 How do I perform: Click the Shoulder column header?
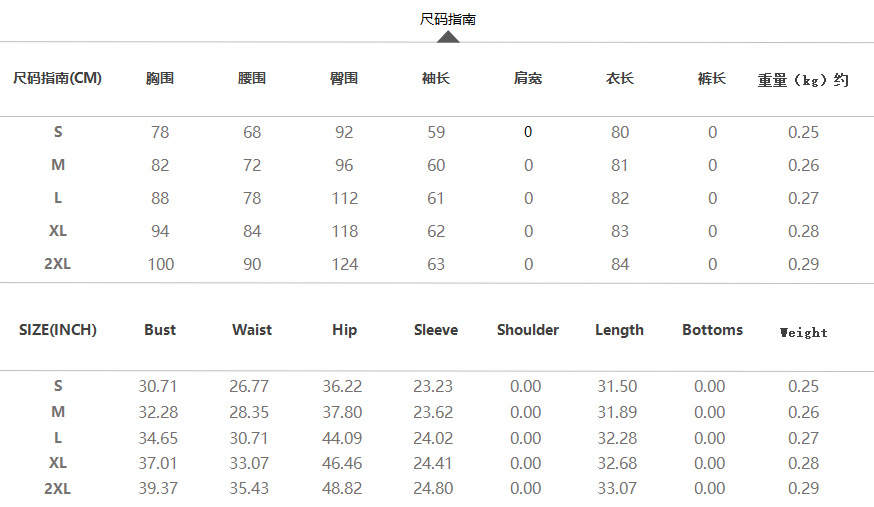click(528, 330)
